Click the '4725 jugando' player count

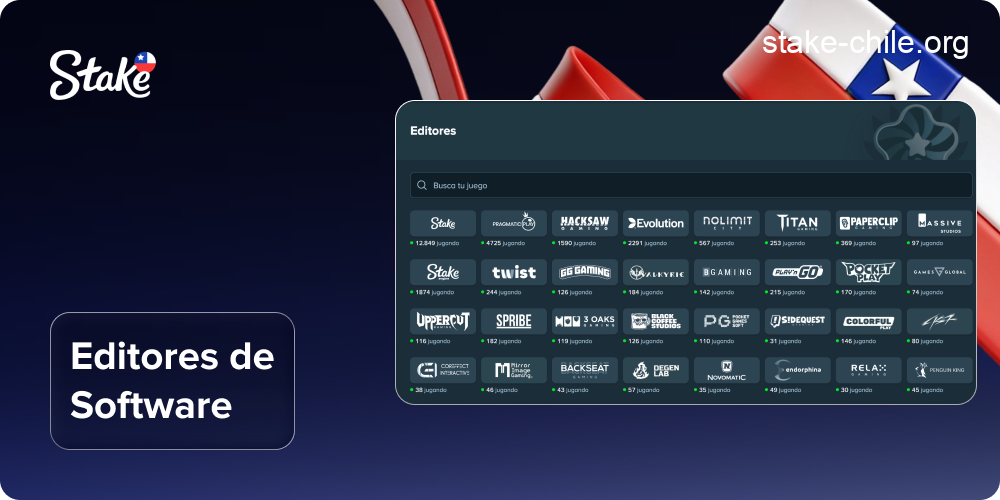coord(505,244)
